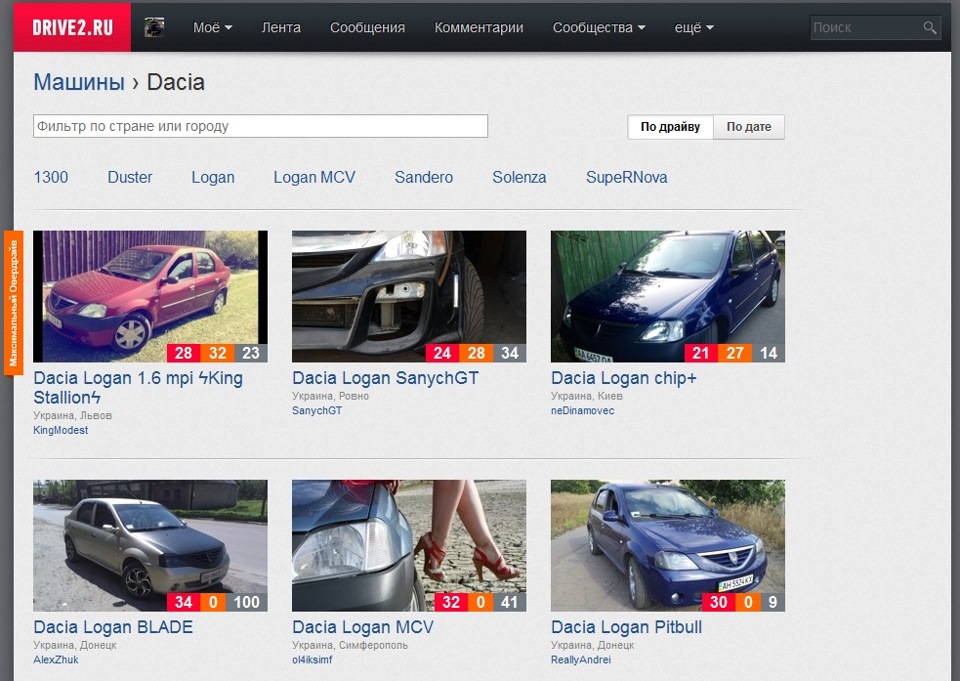Screen dimensions: 960x681
Task: Visit ol4iksimf user profile
Action: point(312,660)
